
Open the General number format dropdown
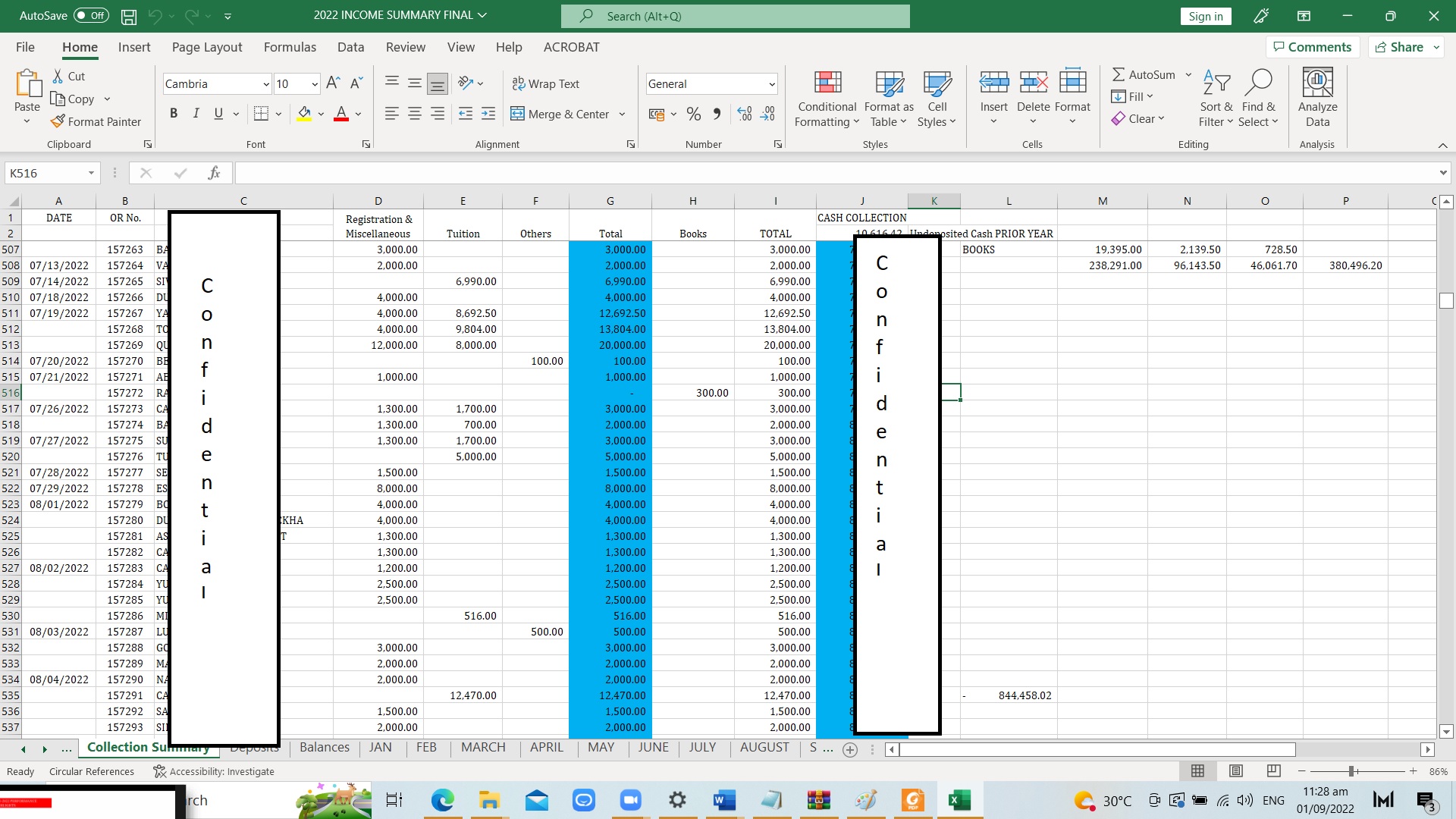[x=771, y=84]
